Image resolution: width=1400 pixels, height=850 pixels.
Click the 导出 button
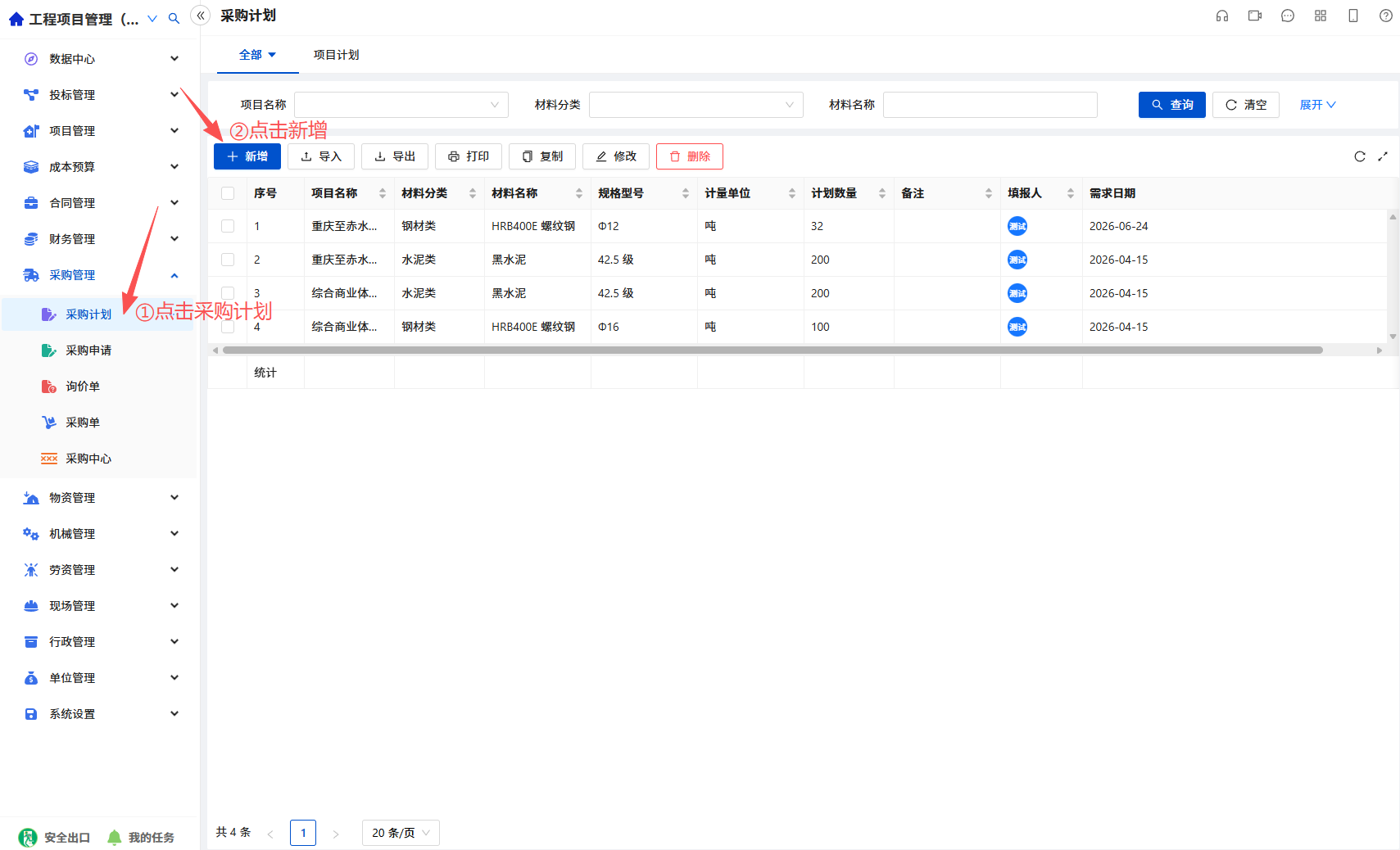(395, 156)
